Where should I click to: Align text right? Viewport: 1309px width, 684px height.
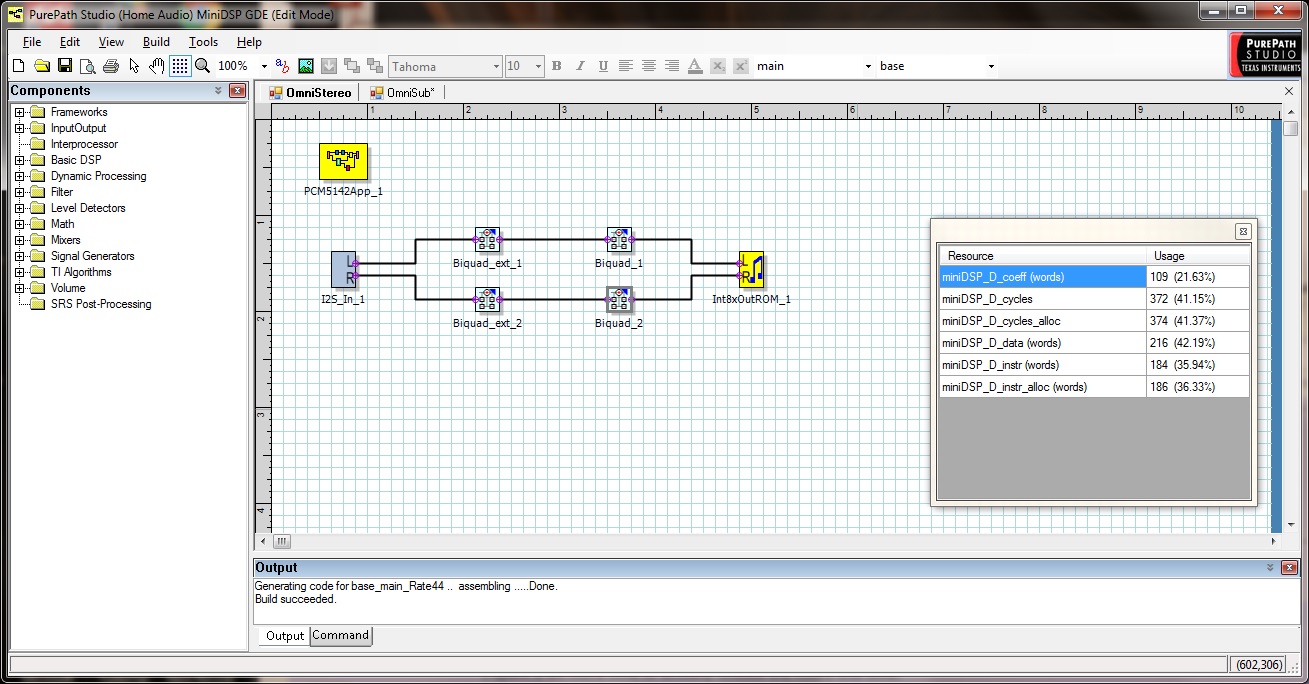click(x=672, y=66)
